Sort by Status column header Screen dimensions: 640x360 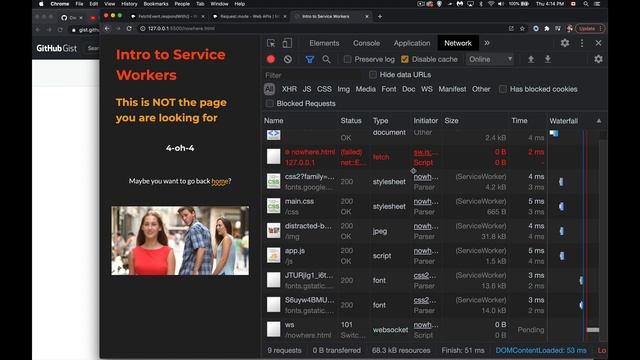coord(351,121)
